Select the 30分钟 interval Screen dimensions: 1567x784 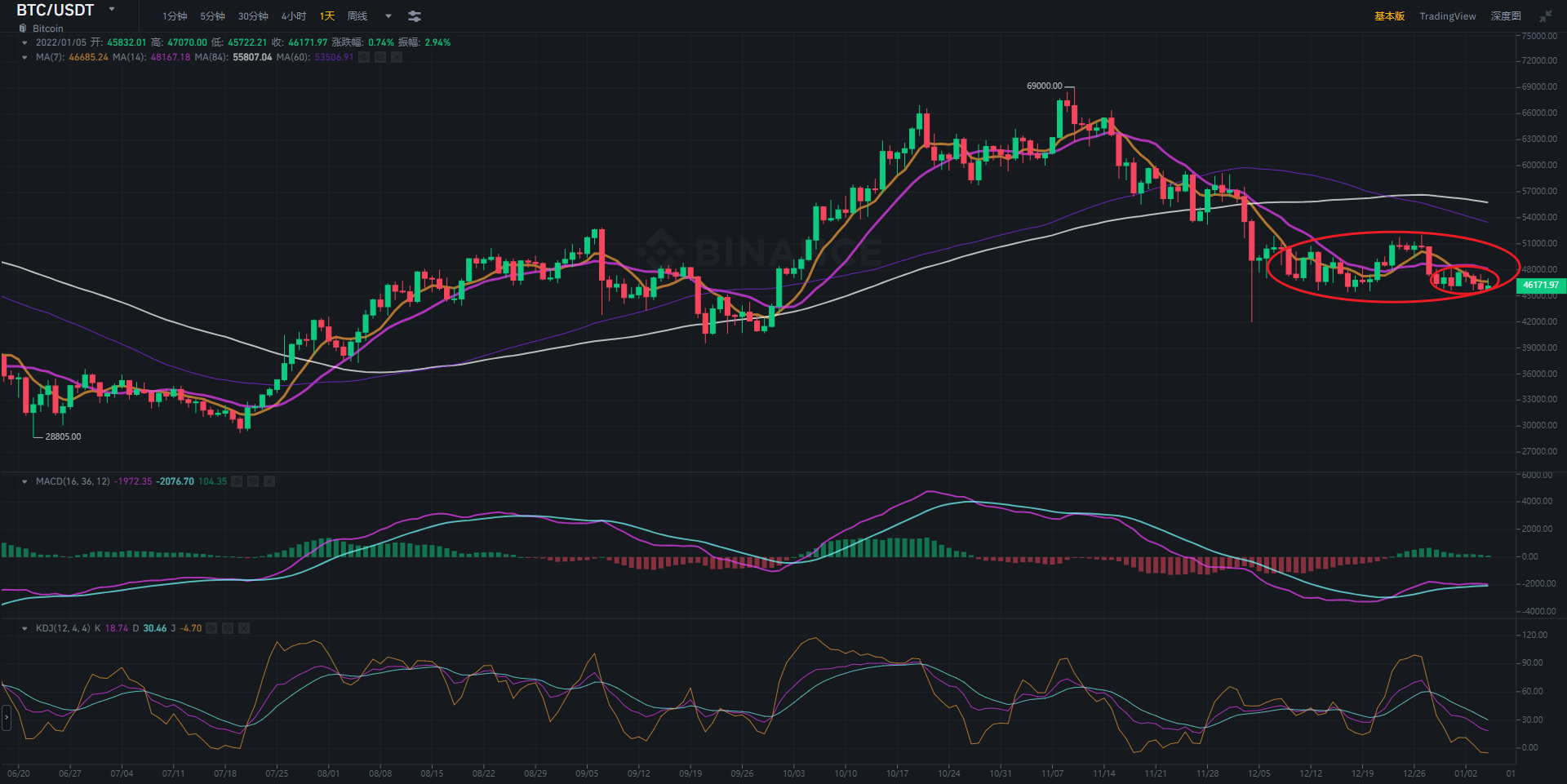coord(253,16)
